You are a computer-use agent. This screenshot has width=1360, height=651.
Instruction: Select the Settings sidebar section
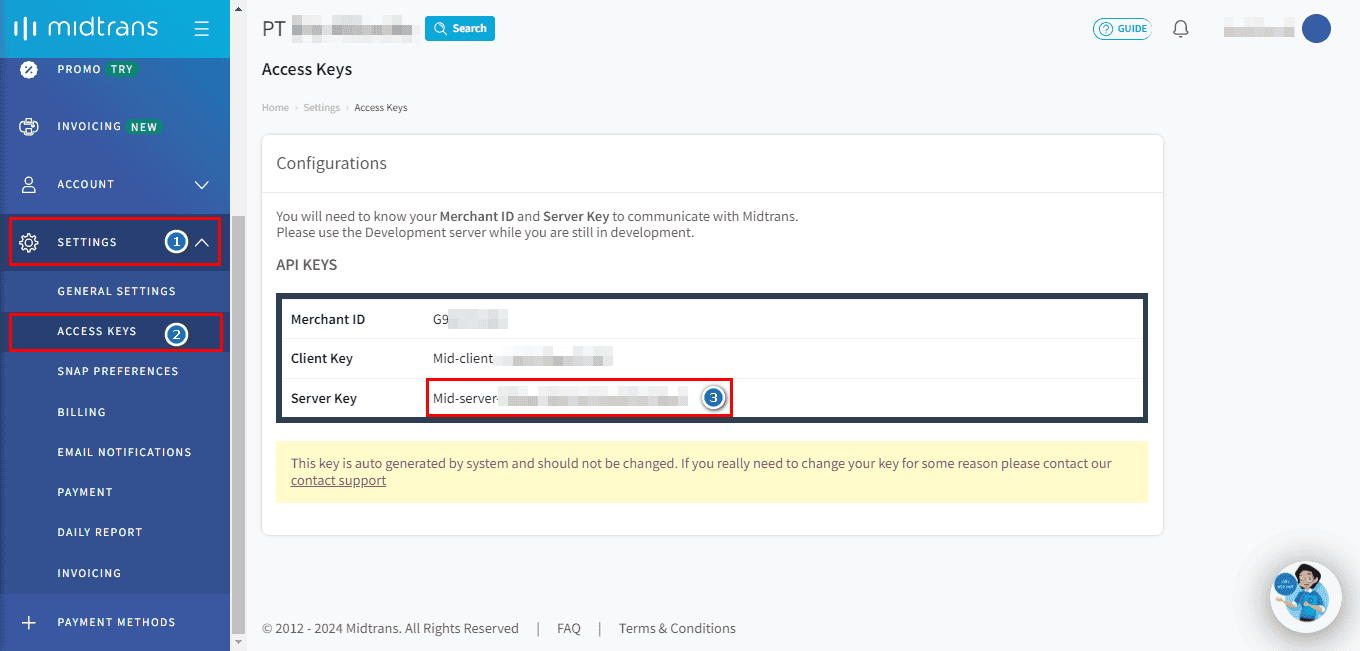click(x=115, y=242)
